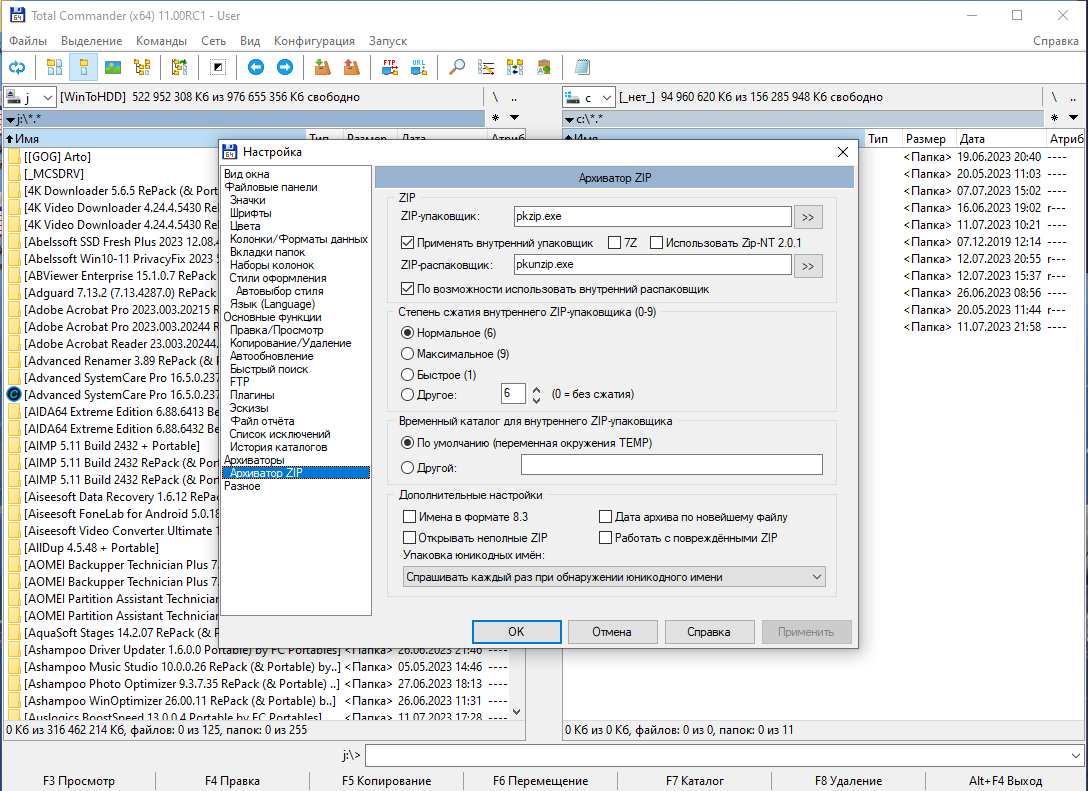The height and width of the screenshot is (791, 1088).
Task: Click the tree icon with green arrow
Action: [180, 67]
